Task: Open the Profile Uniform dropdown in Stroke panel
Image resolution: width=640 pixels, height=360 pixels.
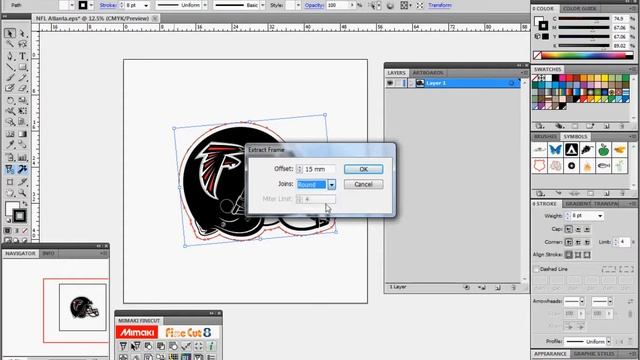Action: tap(609, 342)
